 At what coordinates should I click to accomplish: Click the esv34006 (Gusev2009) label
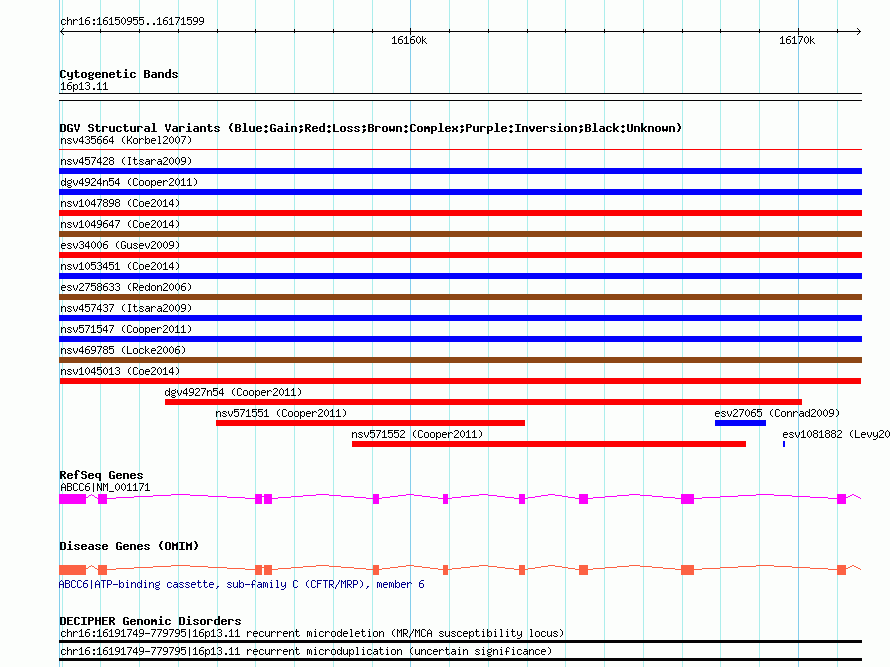(x=120, y=245)
